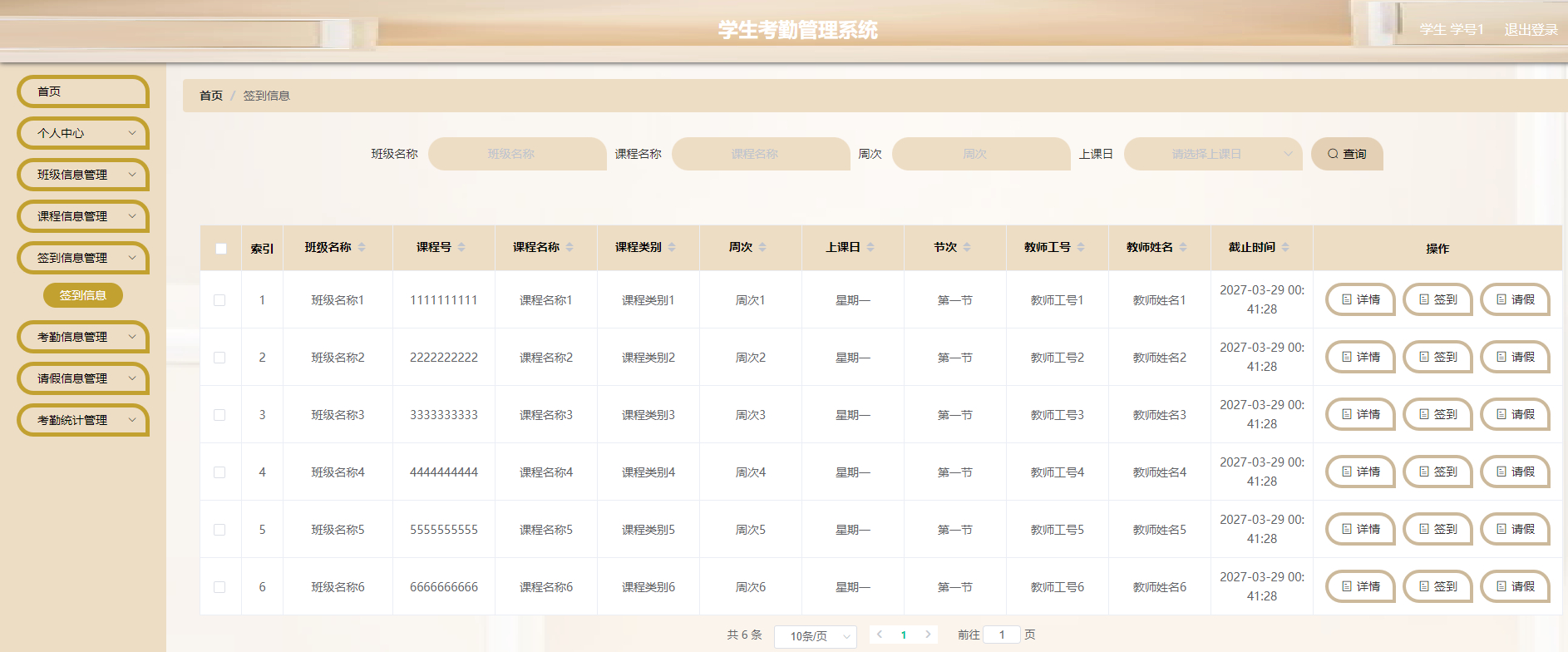The width and height of the screenshot is (1568, 652).
Task: Expand the 请假信息管理 sidebar menu
Action: (x=83, y=378)
